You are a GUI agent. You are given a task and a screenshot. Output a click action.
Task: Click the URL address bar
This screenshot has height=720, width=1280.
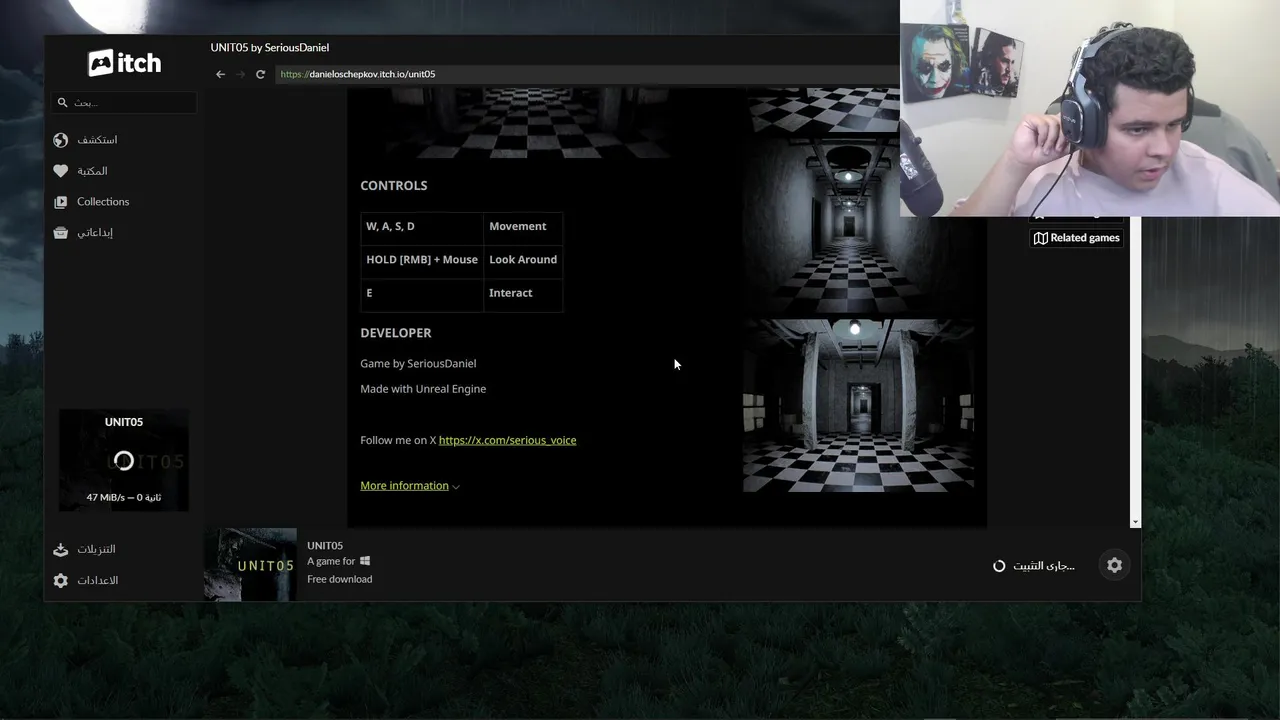point(585,74)
